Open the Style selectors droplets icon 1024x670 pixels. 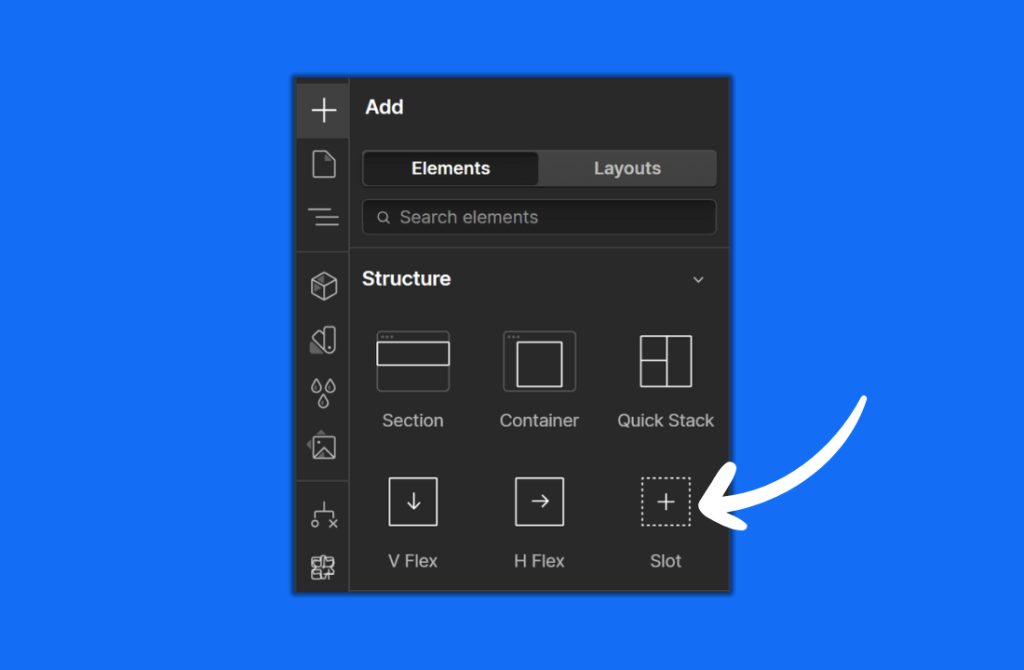[x=323, y=393]
